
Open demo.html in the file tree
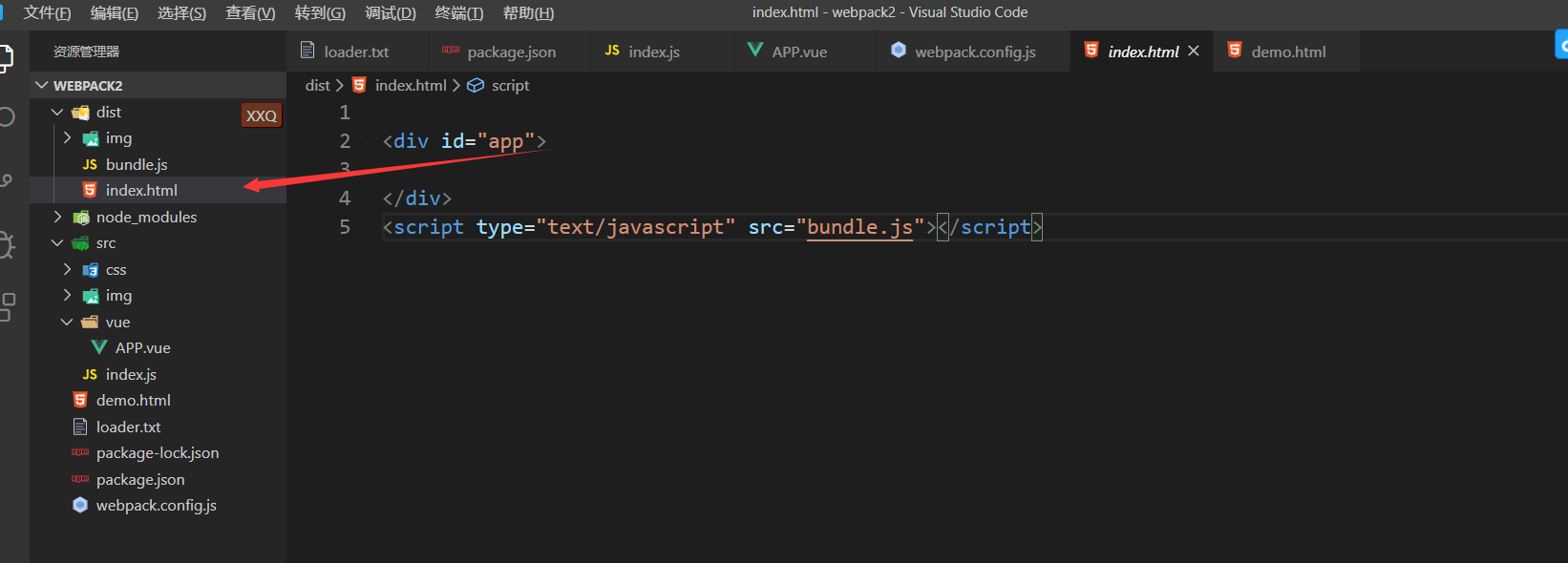[x=134, y=400]
